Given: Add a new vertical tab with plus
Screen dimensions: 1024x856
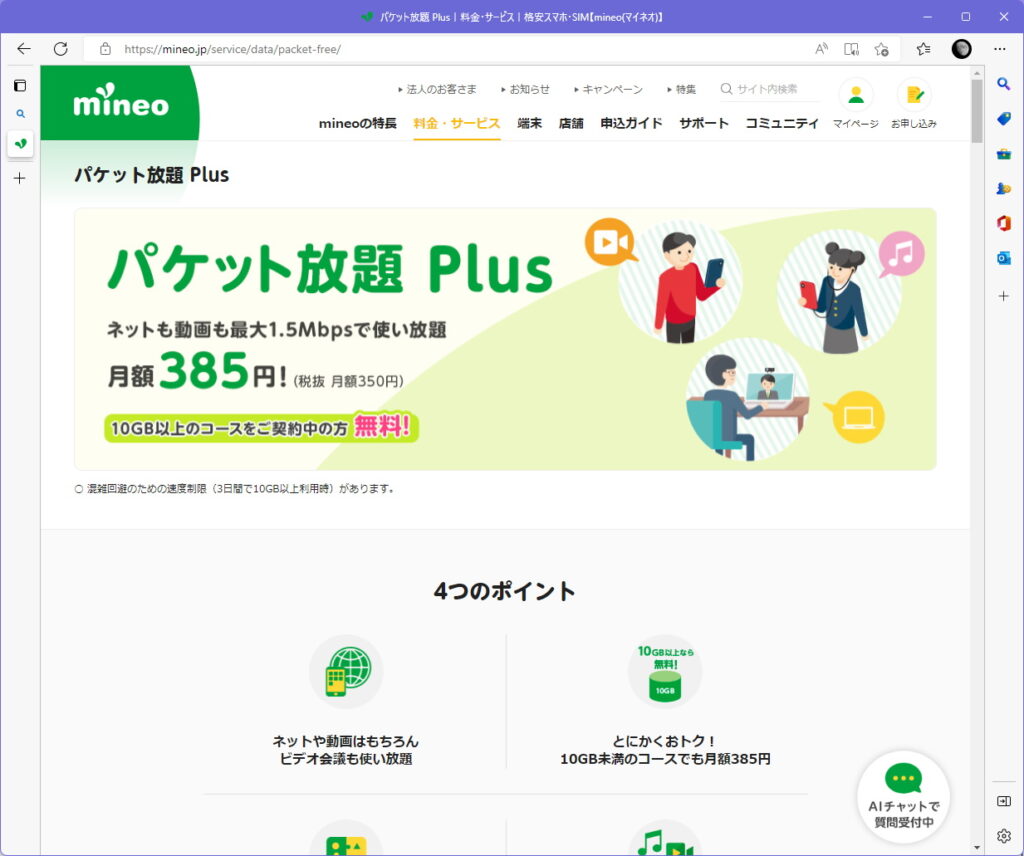Looking at the screenshot, I should click(20, 178).
